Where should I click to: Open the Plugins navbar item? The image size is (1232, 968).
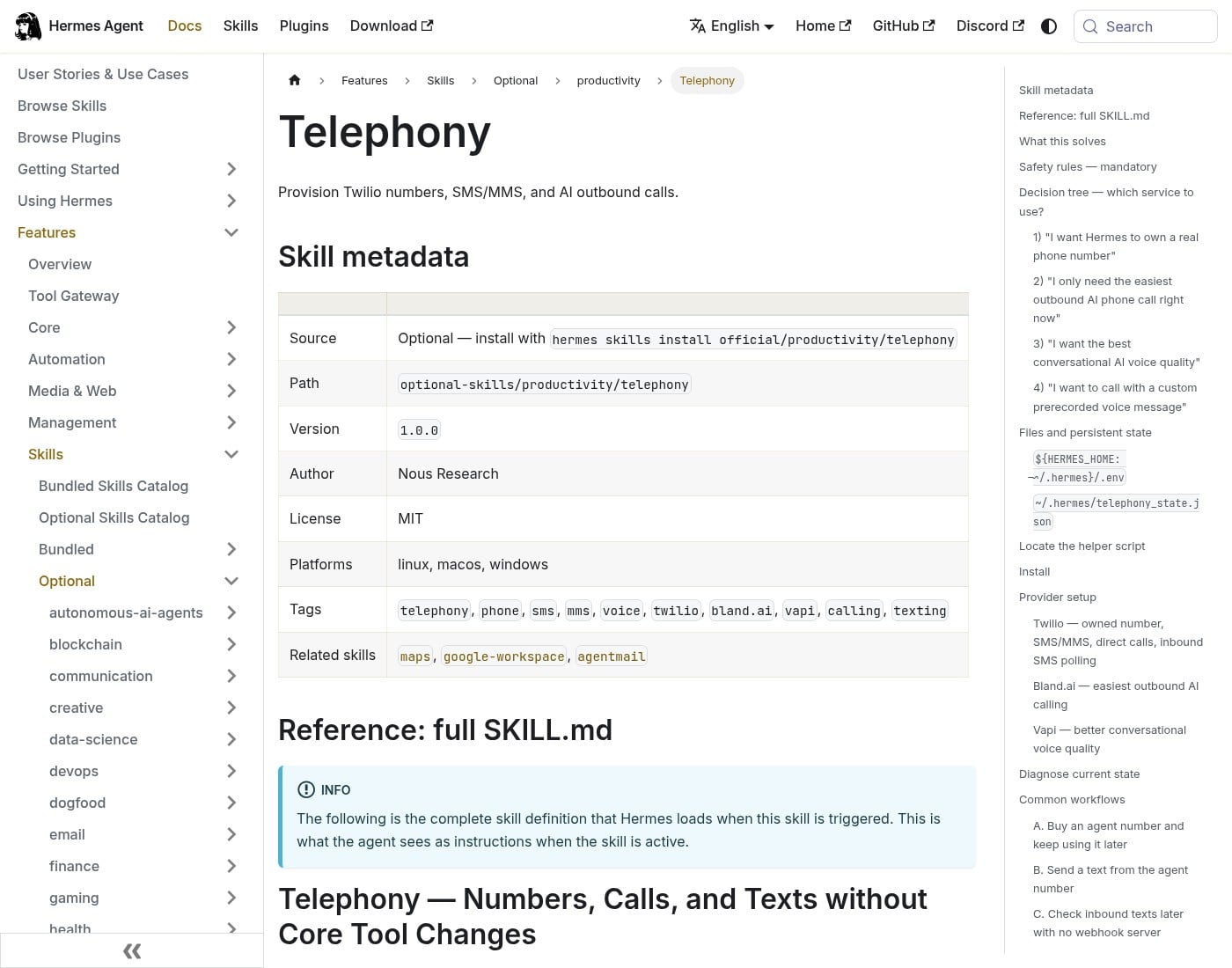(304, 26)
